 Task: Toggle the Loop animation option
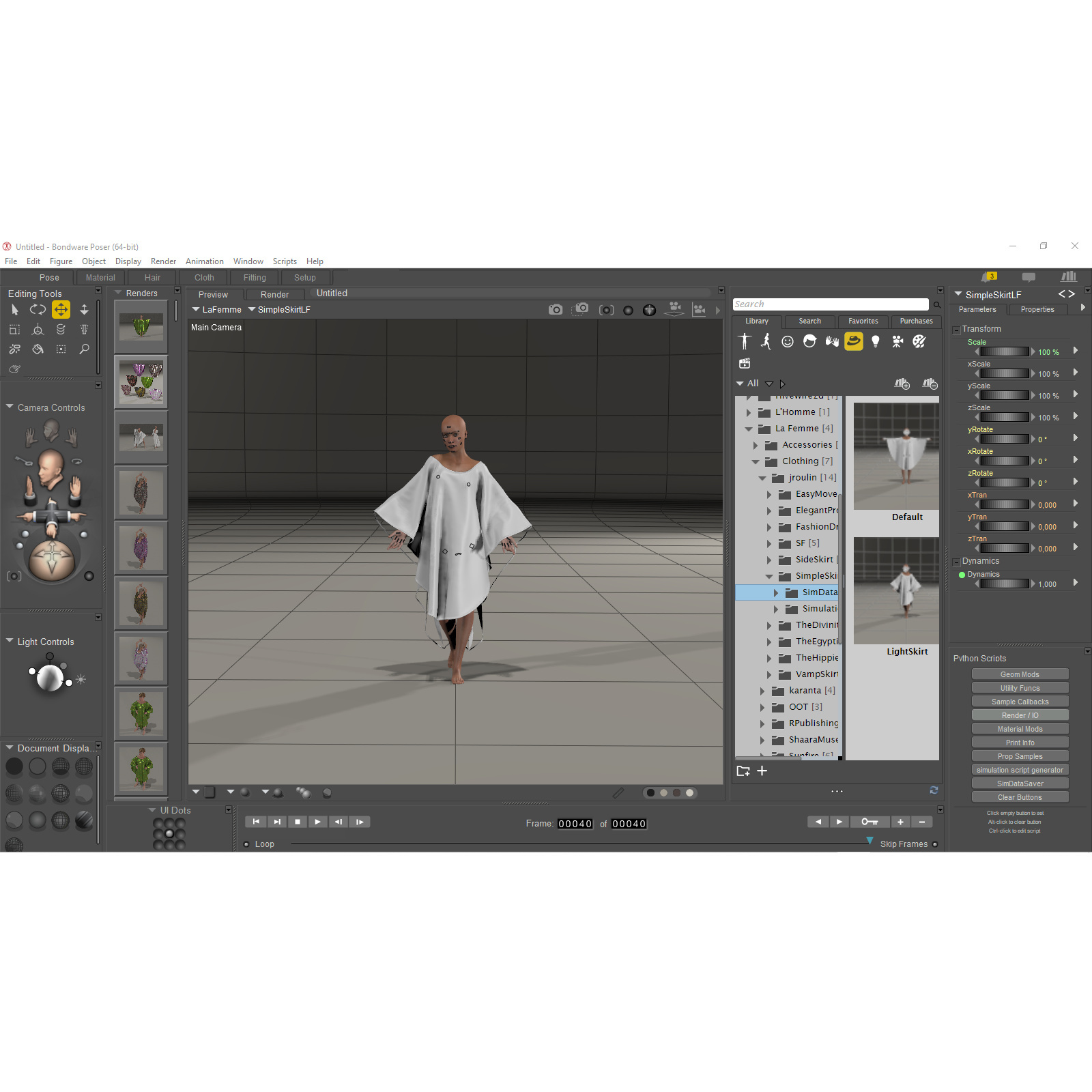tap(246, 844)
